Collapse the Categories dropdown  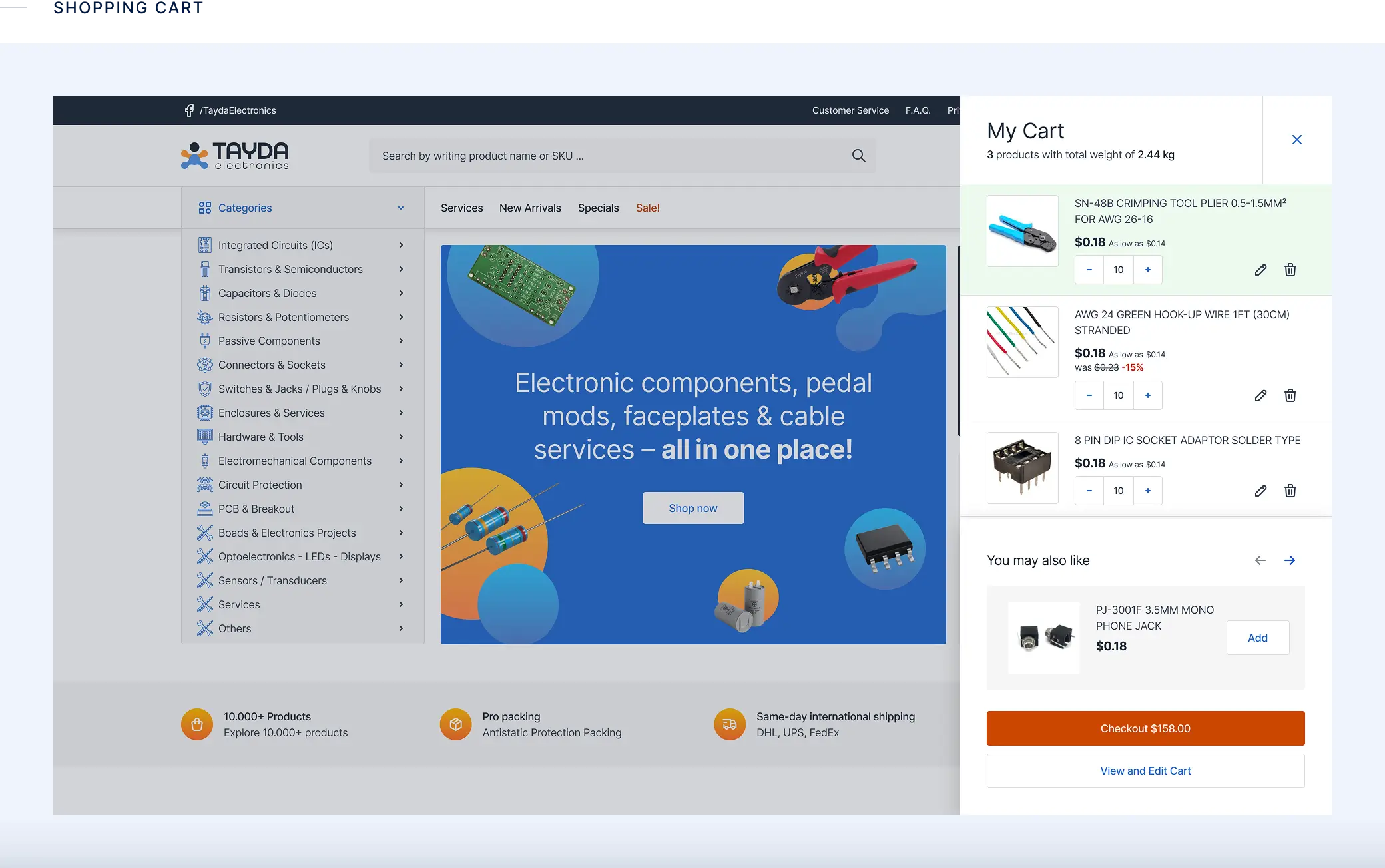(400, 208)
